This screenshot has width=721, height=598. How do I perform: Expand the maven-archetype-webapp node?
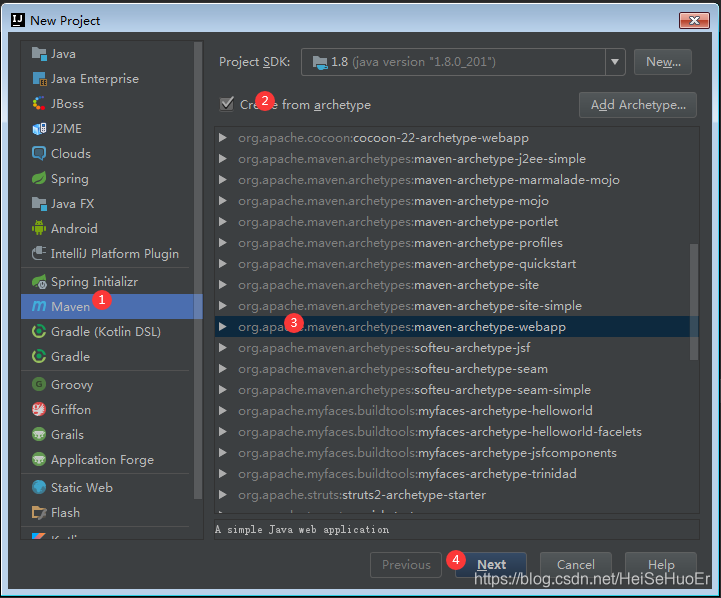(x=223, y=327)
